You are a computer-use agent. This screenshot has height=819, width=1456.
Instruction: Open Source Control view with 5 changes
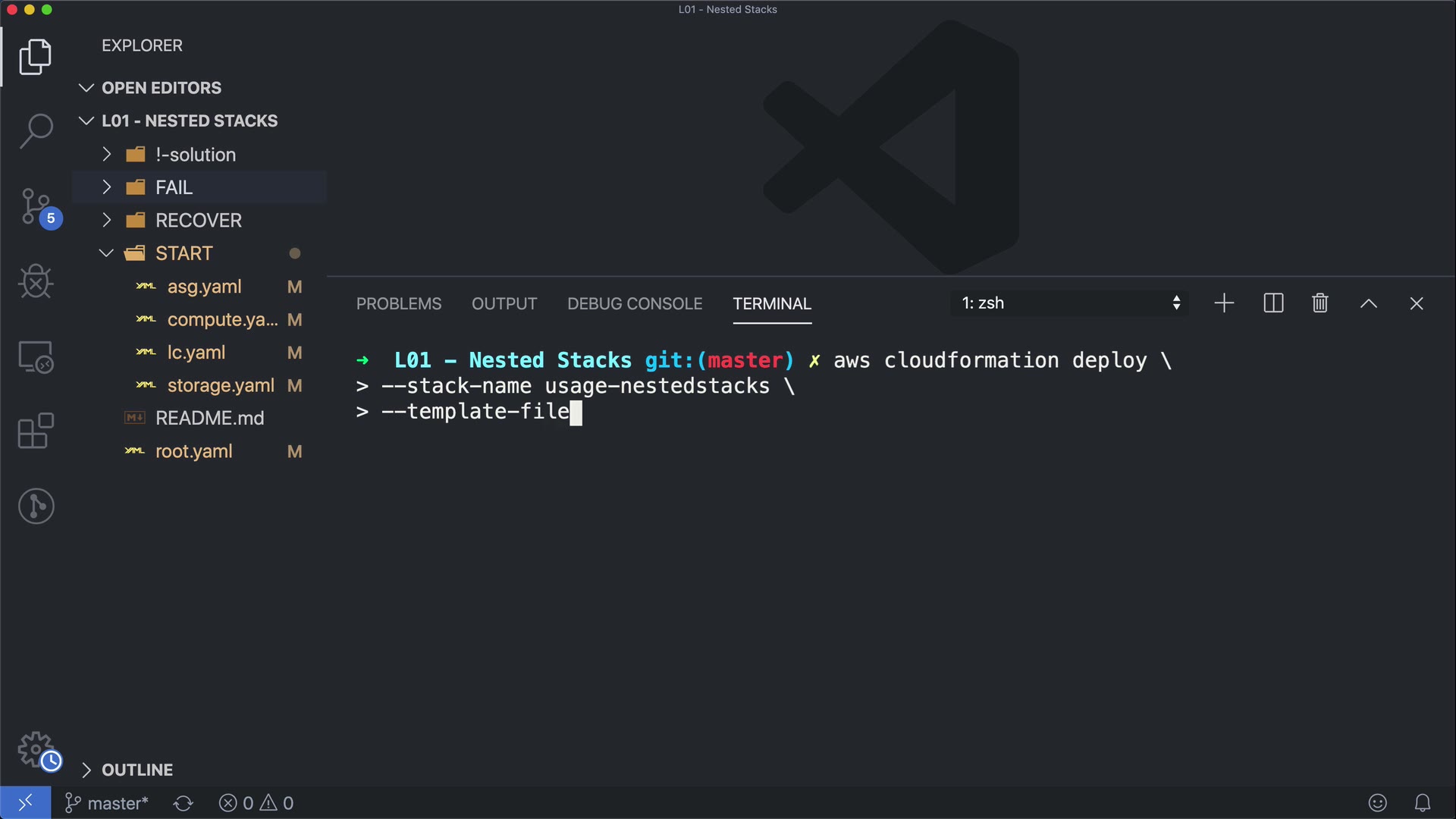[x=36, y=206]
